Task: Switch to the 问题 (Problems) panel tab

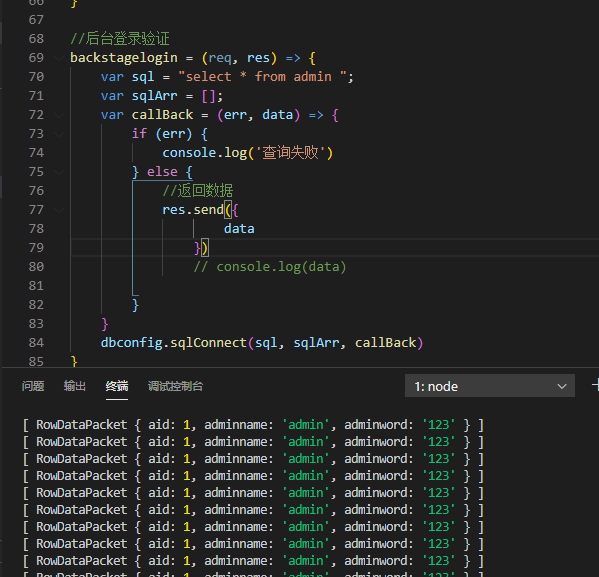Action: click(33, 386)
